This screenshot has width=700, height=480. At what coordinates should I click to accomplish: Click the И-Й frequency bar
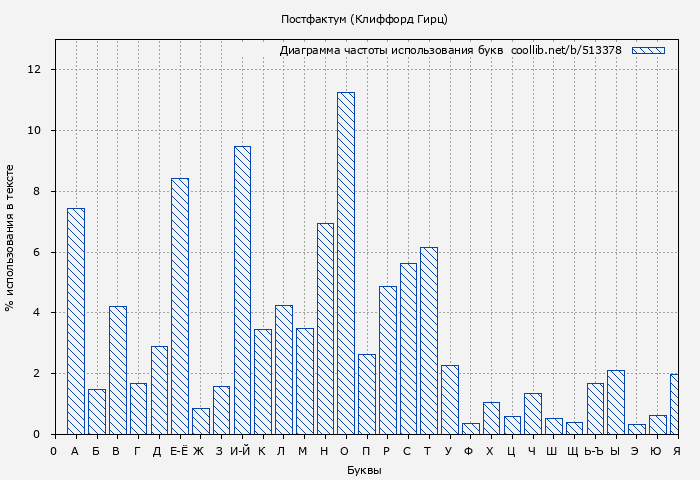[x=242, y=290]
